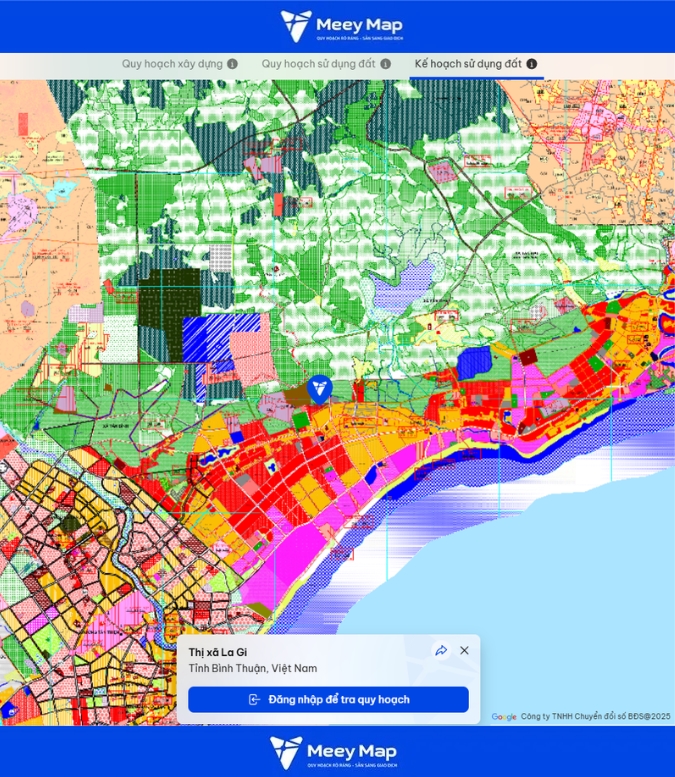Open info icon beside Kế hoạch sử dụng đất
This screenshot has width=675, height=777.
[x=532, y=64]
